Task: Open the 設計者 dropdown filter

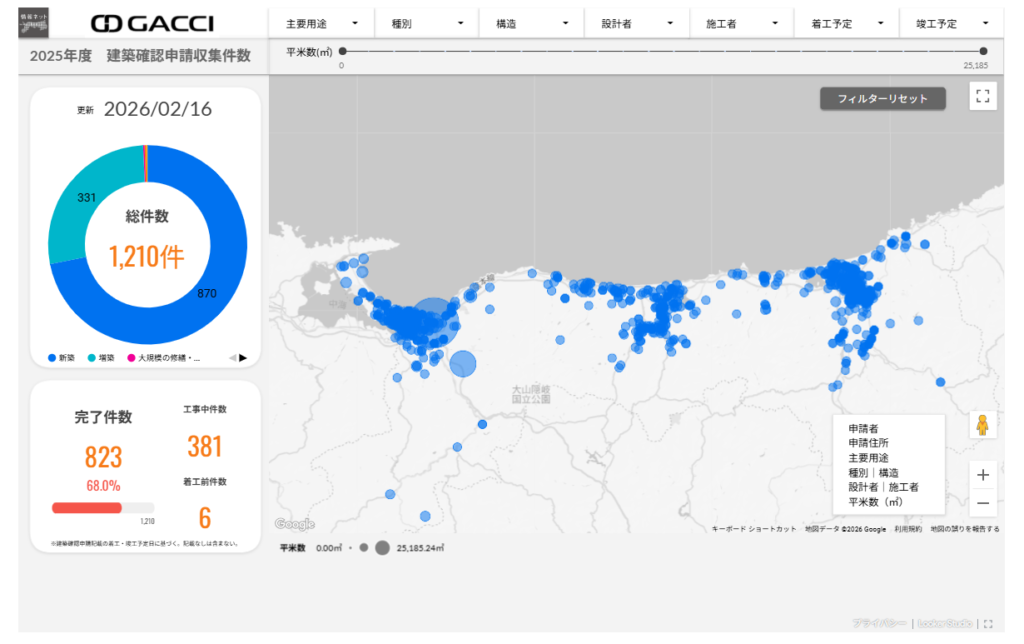Action: click(637, 23)
